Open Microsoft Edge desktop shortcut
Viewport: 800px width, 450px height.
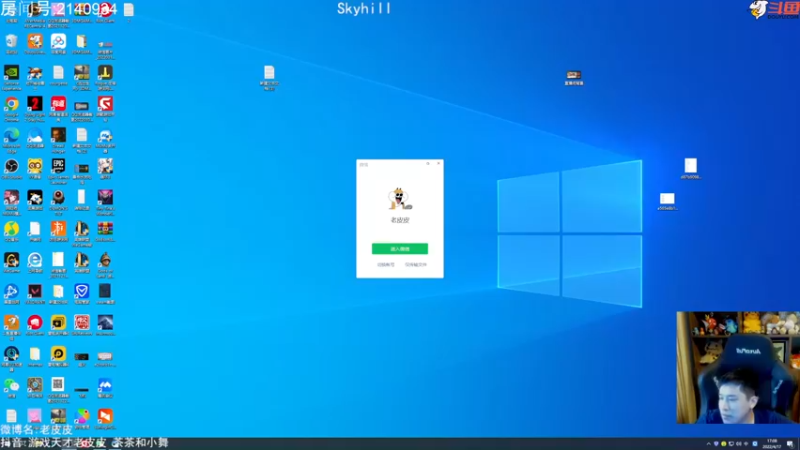click(11, 136)
